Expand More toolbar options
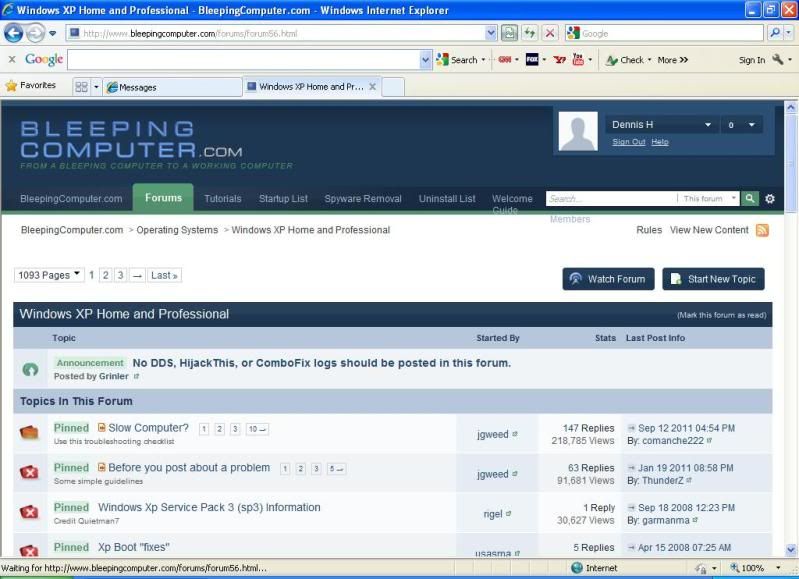The height and width of the screenshot is (579, 799). pyautogui.click(x=673, y=60)
